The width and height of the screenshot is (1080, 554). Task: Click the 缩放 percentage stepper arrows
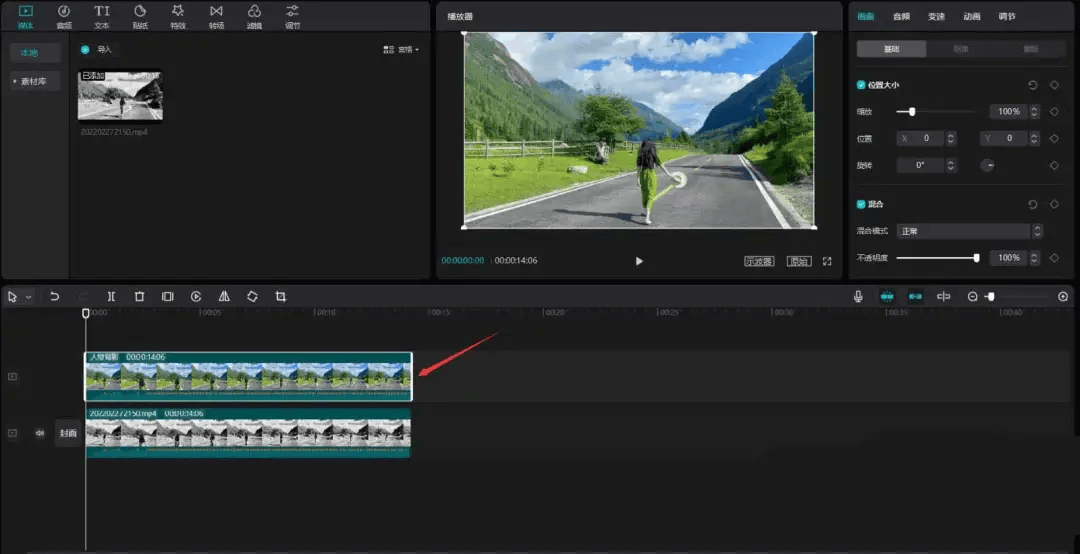pos(1035,112)
